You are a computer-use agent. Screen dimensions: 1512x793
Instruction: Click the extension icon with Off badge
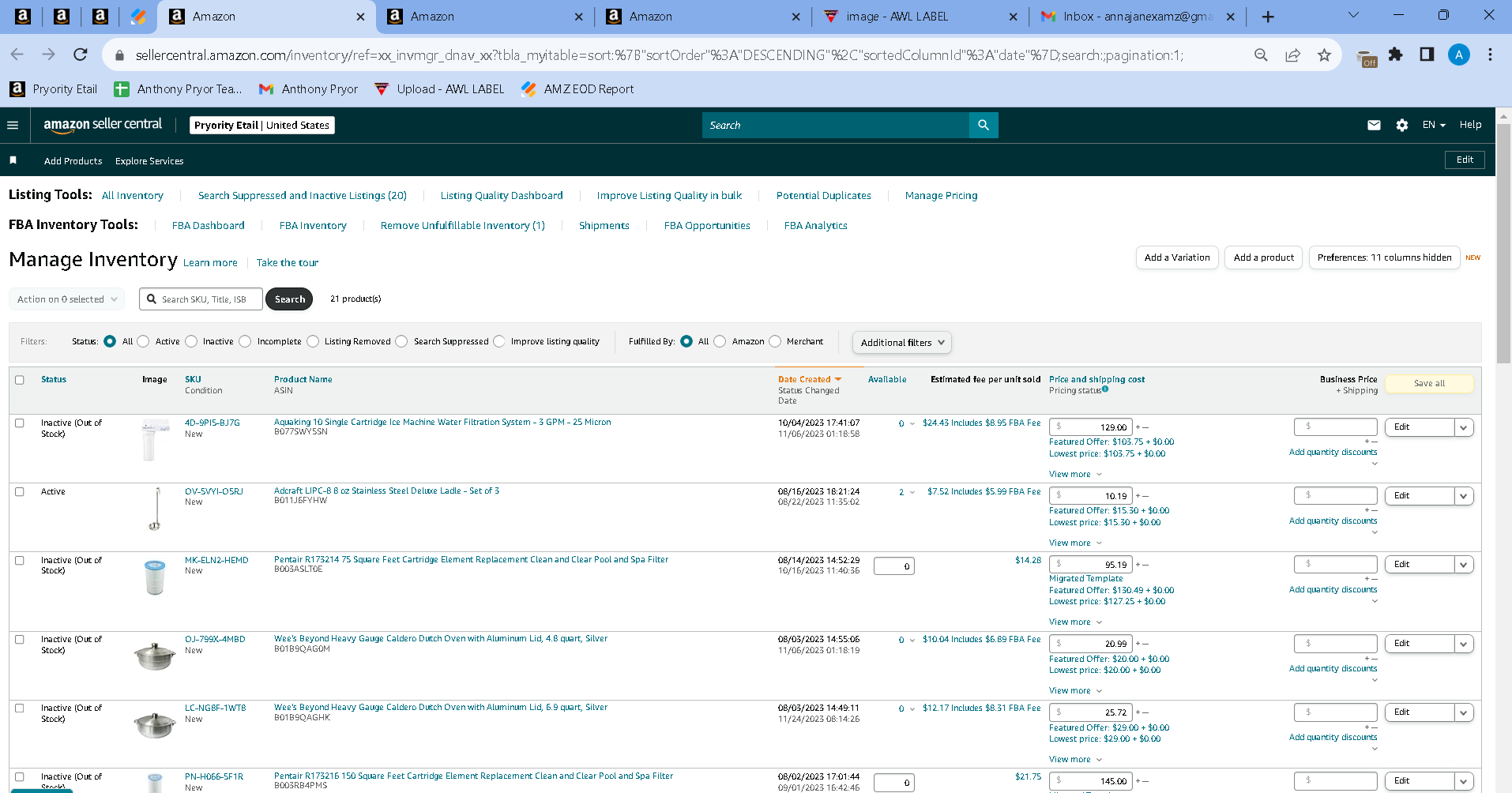point(1367,58)
